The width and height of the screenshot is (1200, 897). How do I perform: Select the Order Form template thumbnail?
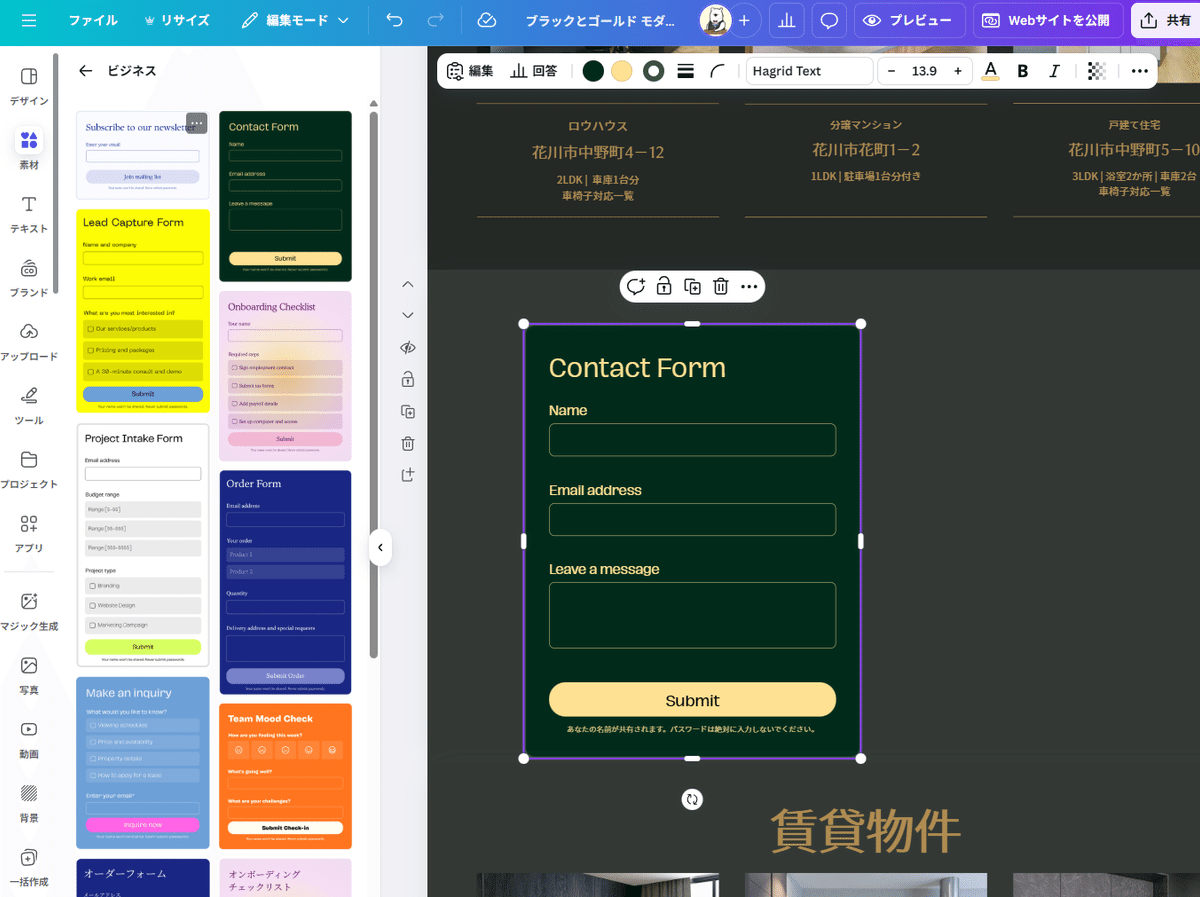(x=285, y=582)
